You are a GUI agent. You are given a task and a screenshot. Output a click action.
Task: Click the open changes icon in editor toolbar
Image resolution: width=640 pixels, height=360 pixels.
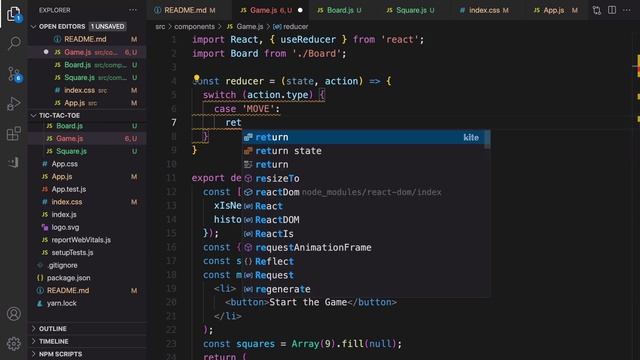[597, 10]
